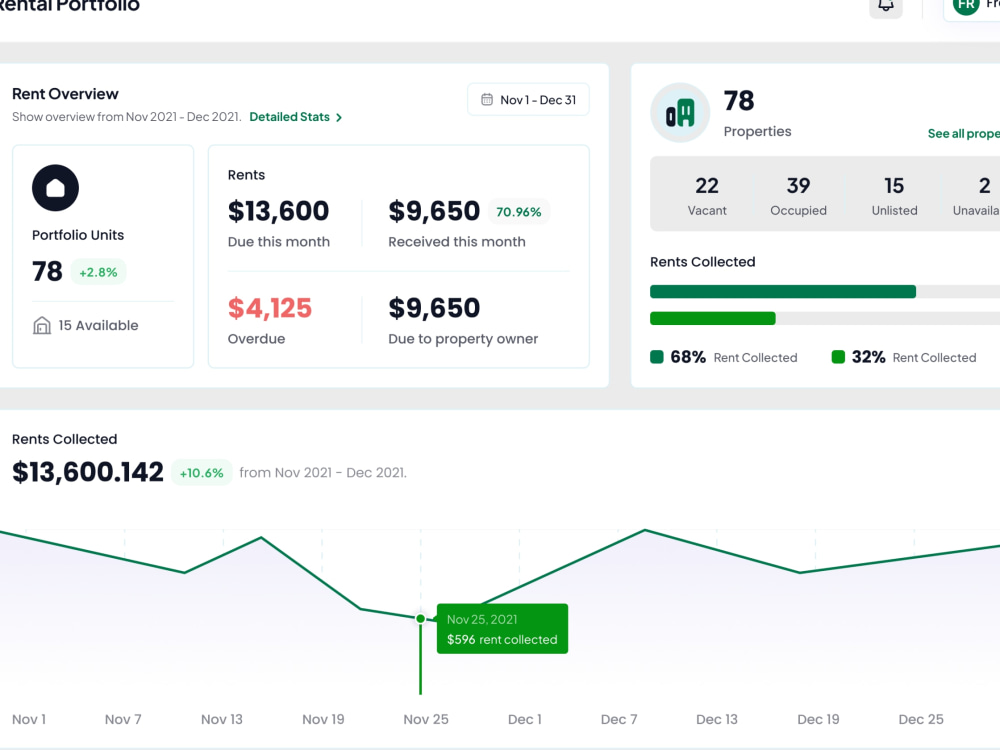
Task: Click $9,650 Due to property owner
Action: pyautogui.click(x=434, y=308)
